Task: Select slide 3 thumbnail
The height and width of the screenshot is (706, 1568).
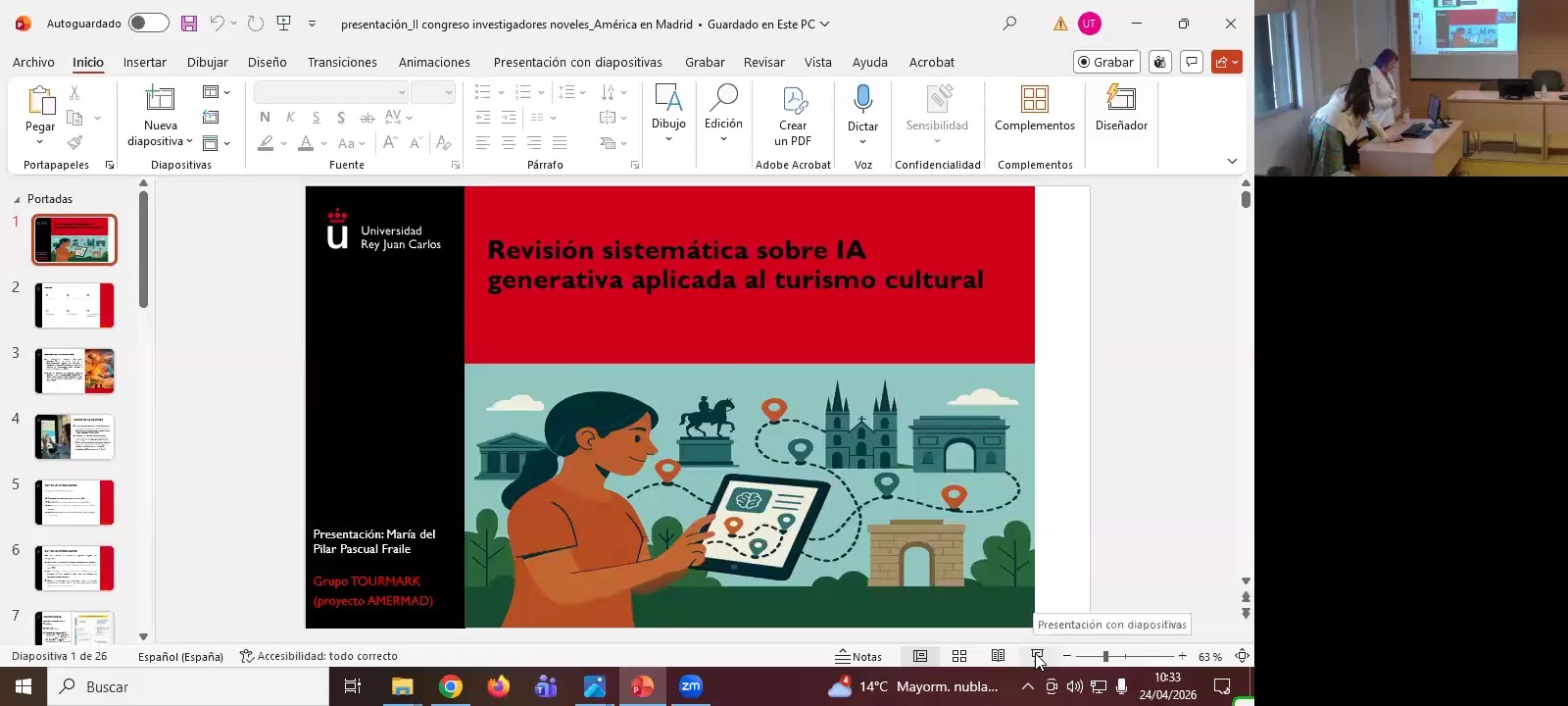Action: (74, 372)
